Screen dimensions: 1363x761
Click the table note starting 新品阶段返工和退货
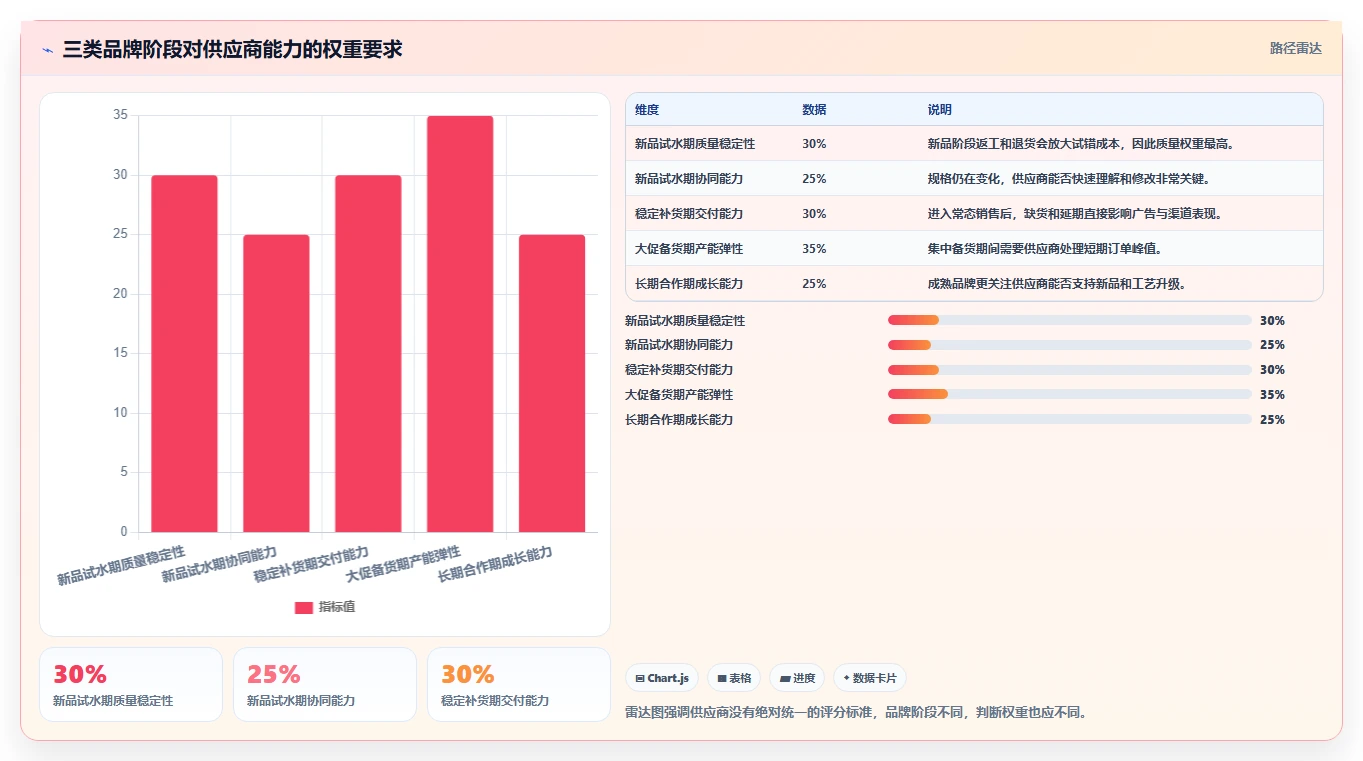point(1081,144)
